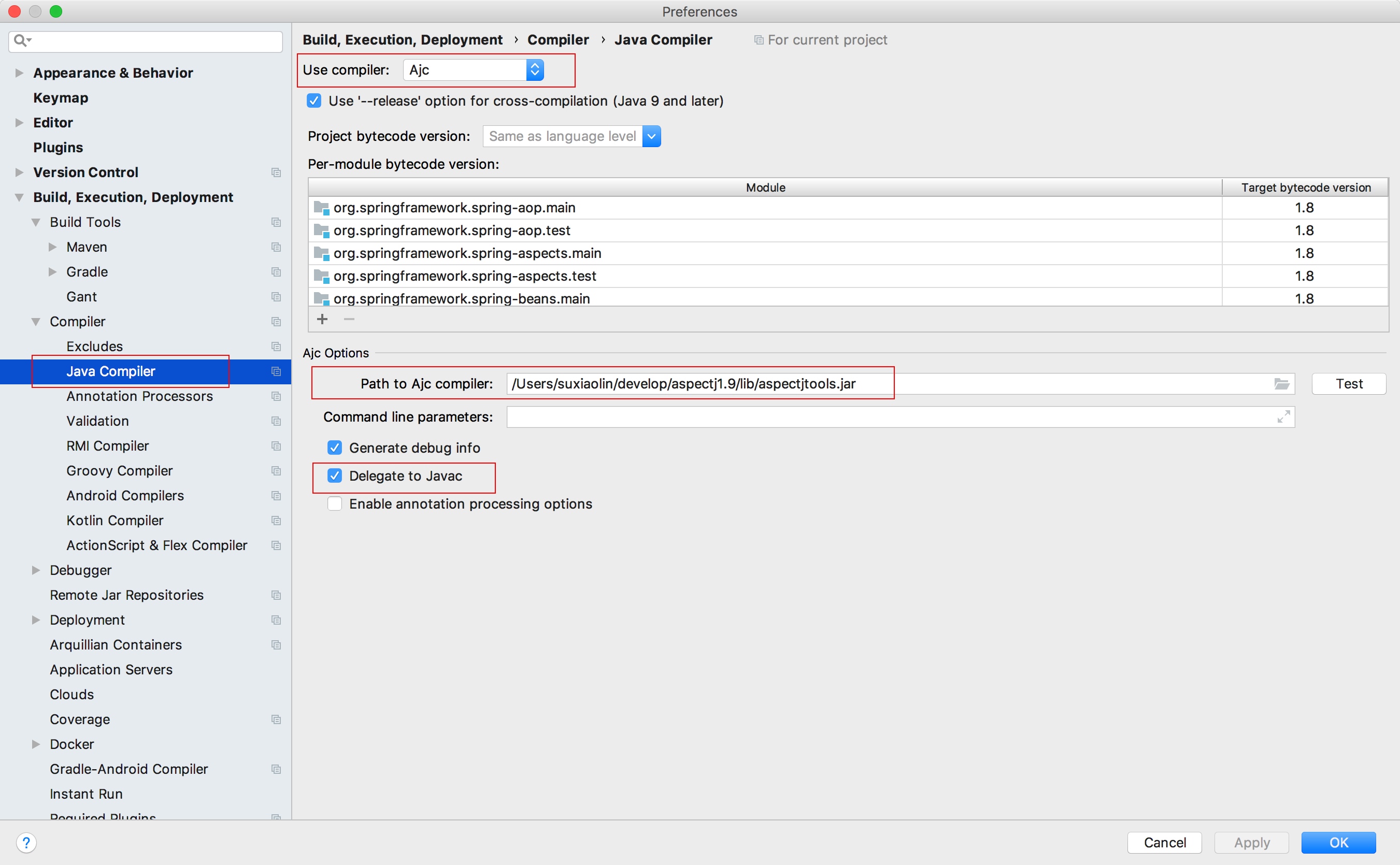The image size is (1400, 865).
Task: Open Annotation Processors settings
Action: [x=139, y=396]
